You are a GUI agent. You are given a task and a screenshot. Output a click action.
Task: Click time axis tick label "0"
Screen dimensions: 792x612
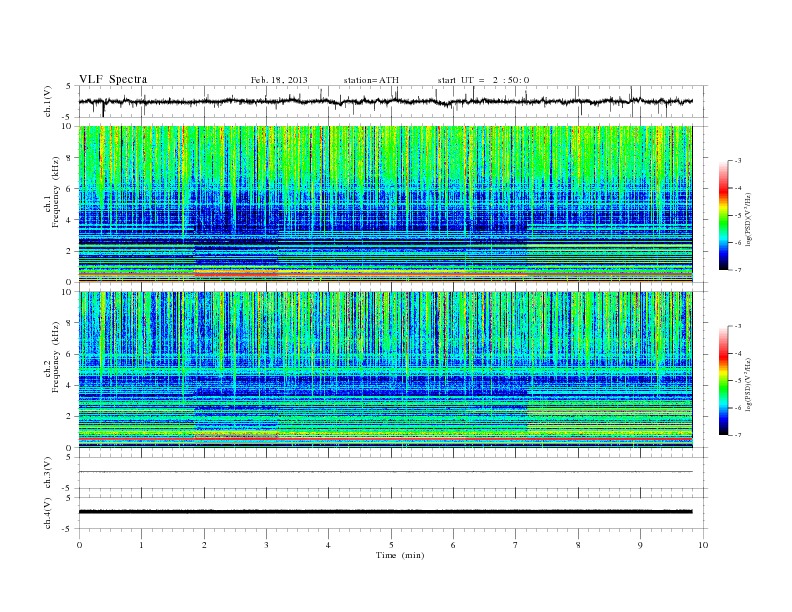79,545
